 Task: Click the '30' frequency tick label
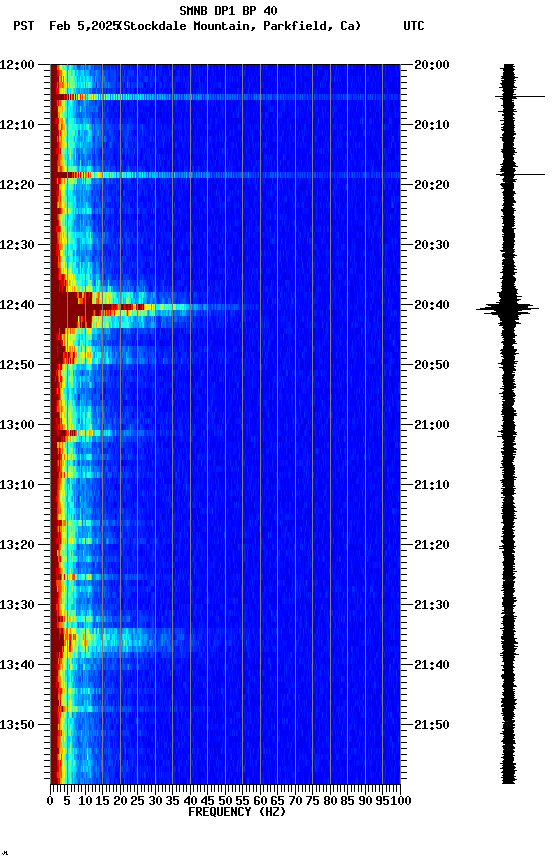tap(155, 801)
